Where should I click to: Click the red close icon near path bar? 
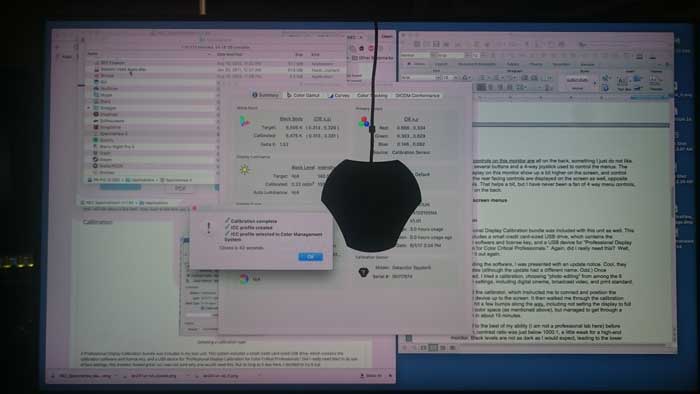coord(194,208)
